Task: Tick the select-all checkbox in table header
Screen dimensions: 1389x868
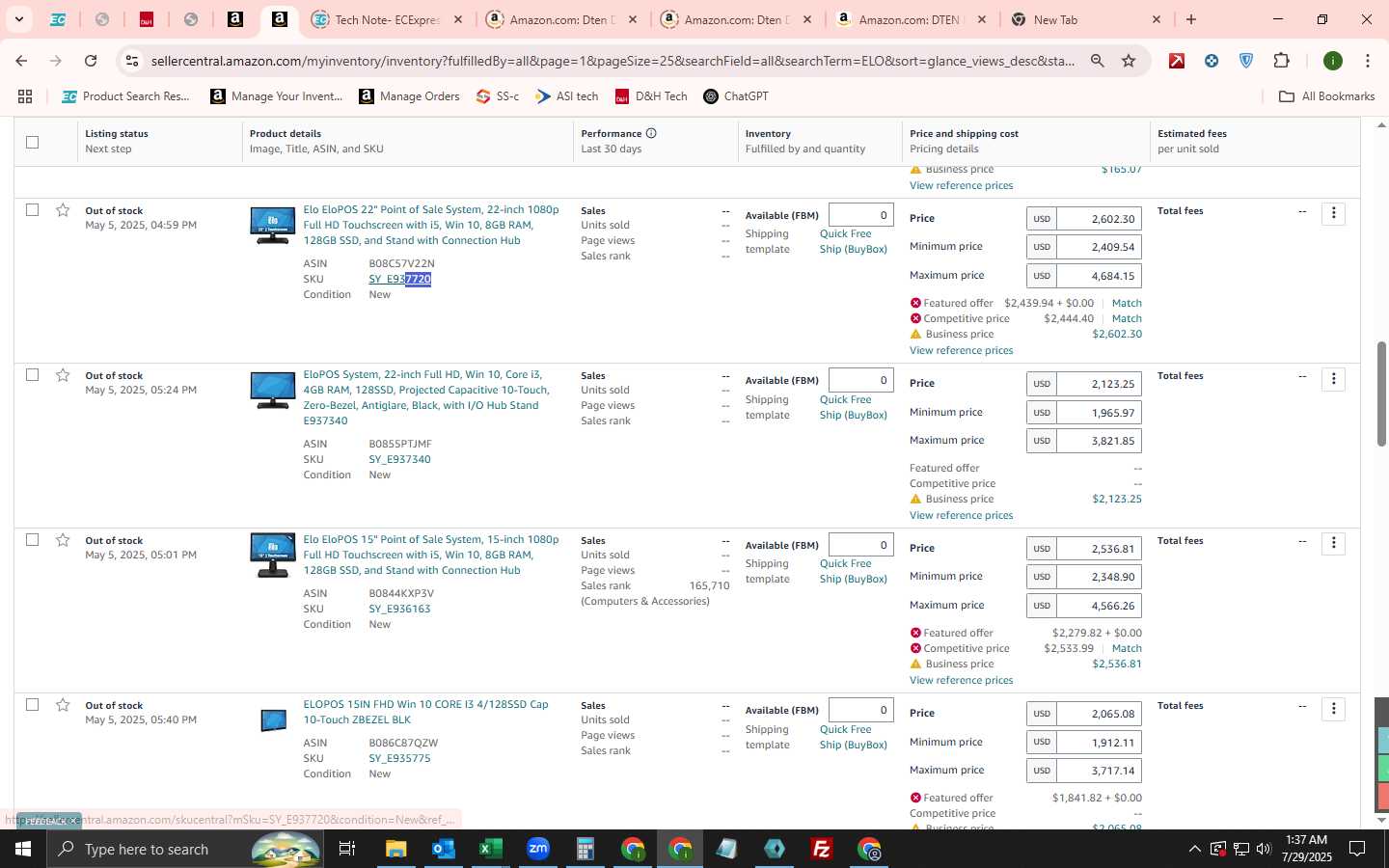Action: (32, 142)
